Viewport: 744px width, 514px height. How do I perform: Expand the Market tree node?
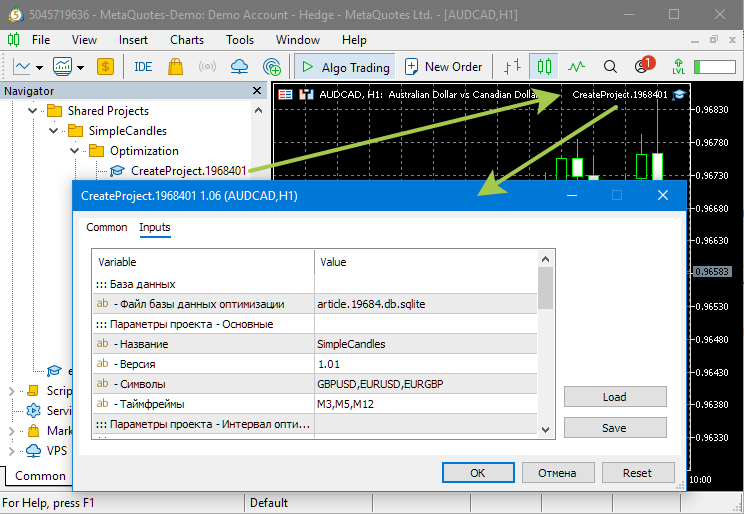tap(11, 431)
